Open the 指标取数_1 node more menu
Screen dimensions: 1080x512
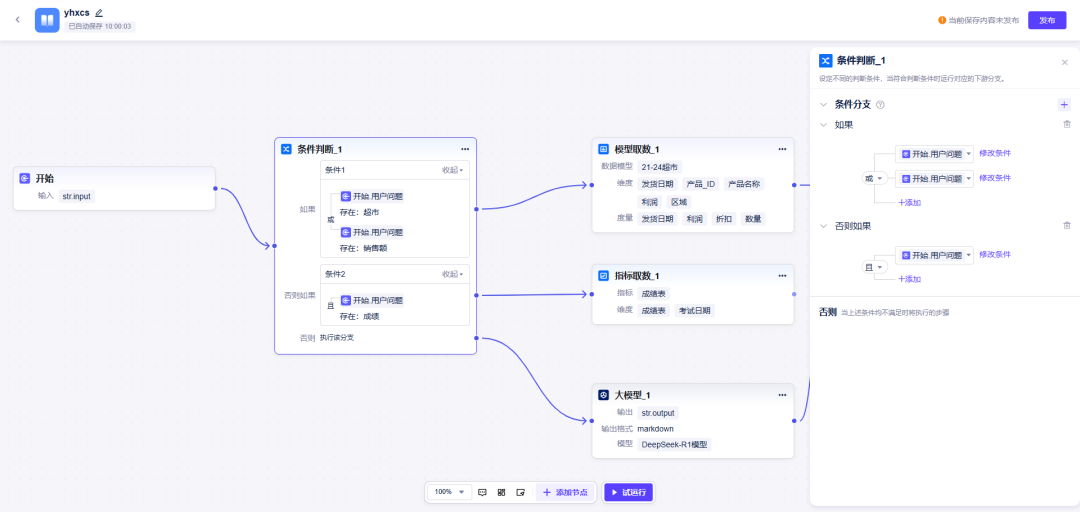782,276
